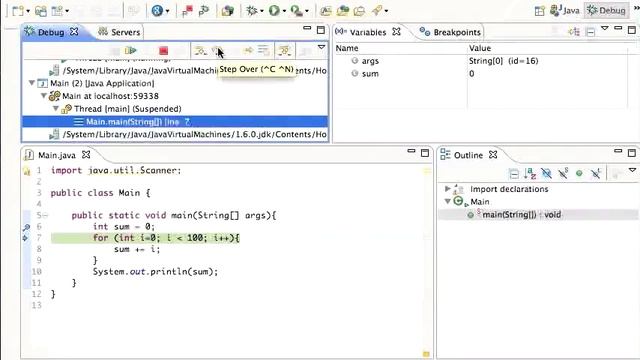Toggle Show Type Names in Variables view
This screenshot has height=360, width=640.
point(574,31)
